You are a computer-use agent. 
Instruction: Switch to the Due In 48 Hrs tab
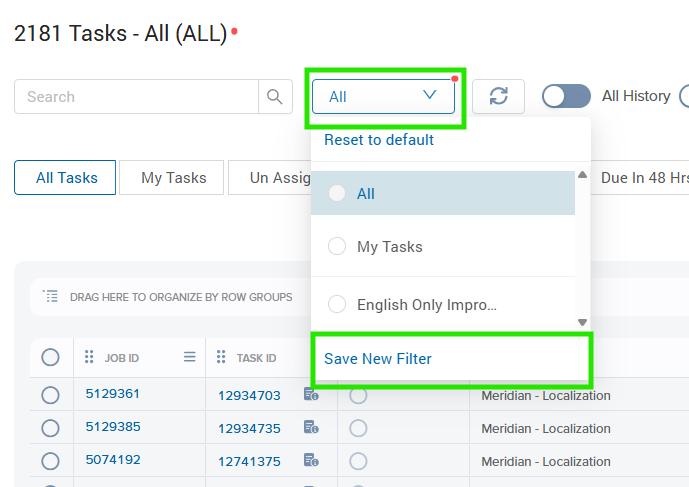tap(640, 178)
